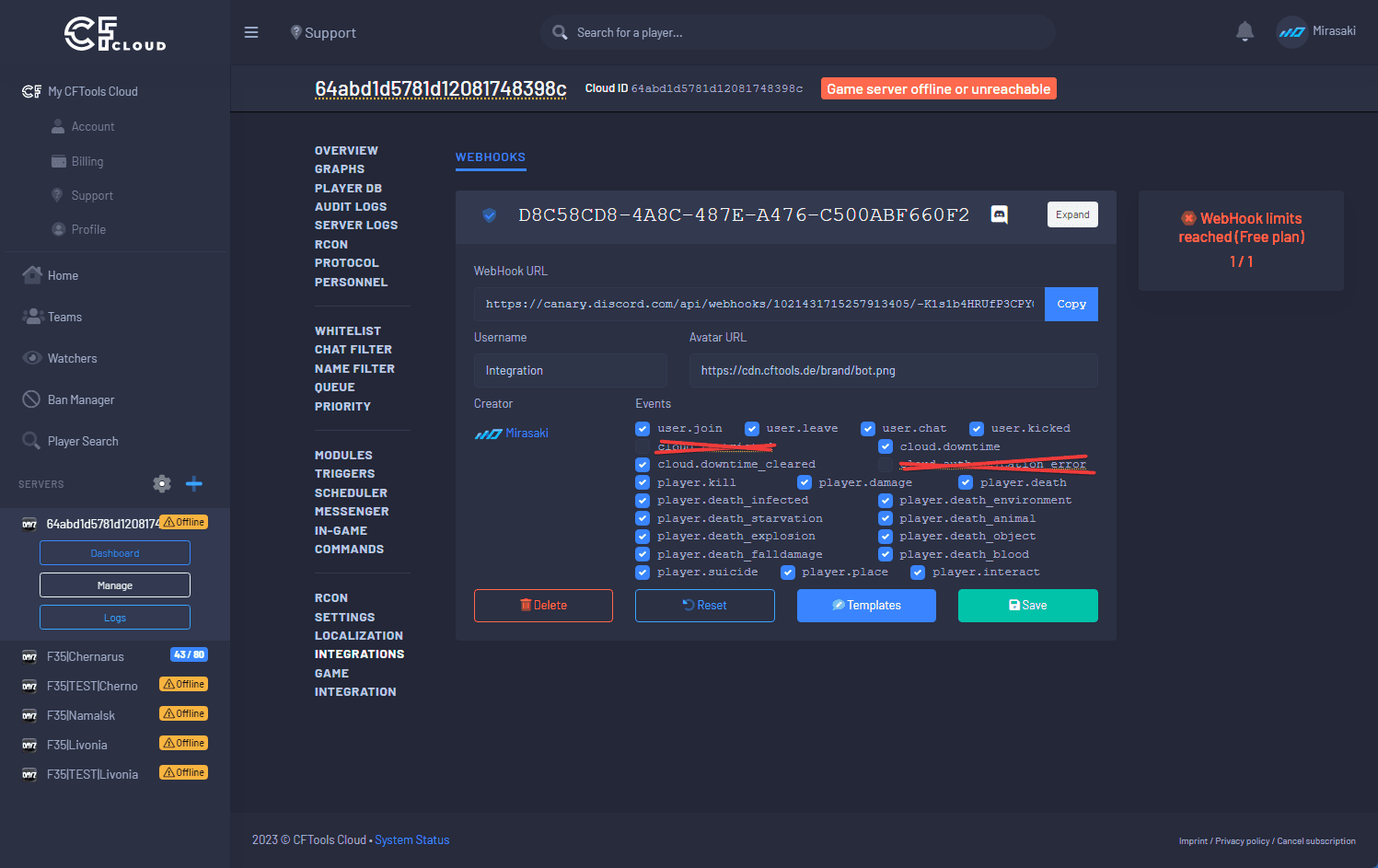Click the notification bell icon
Screen dimensions: 1378x868
click(1245, 32)
